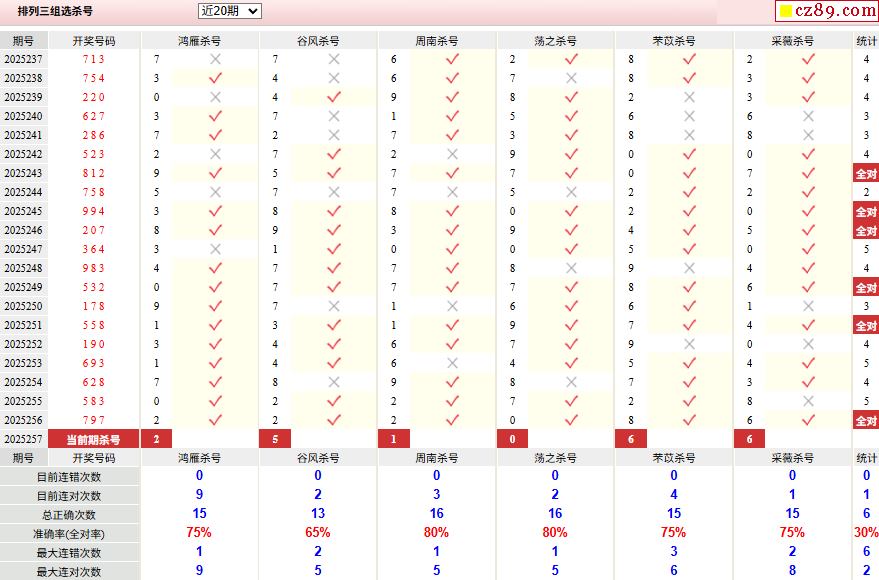Click the cross mark in 芣苡杀号 for 2025252

coord(690,344)
